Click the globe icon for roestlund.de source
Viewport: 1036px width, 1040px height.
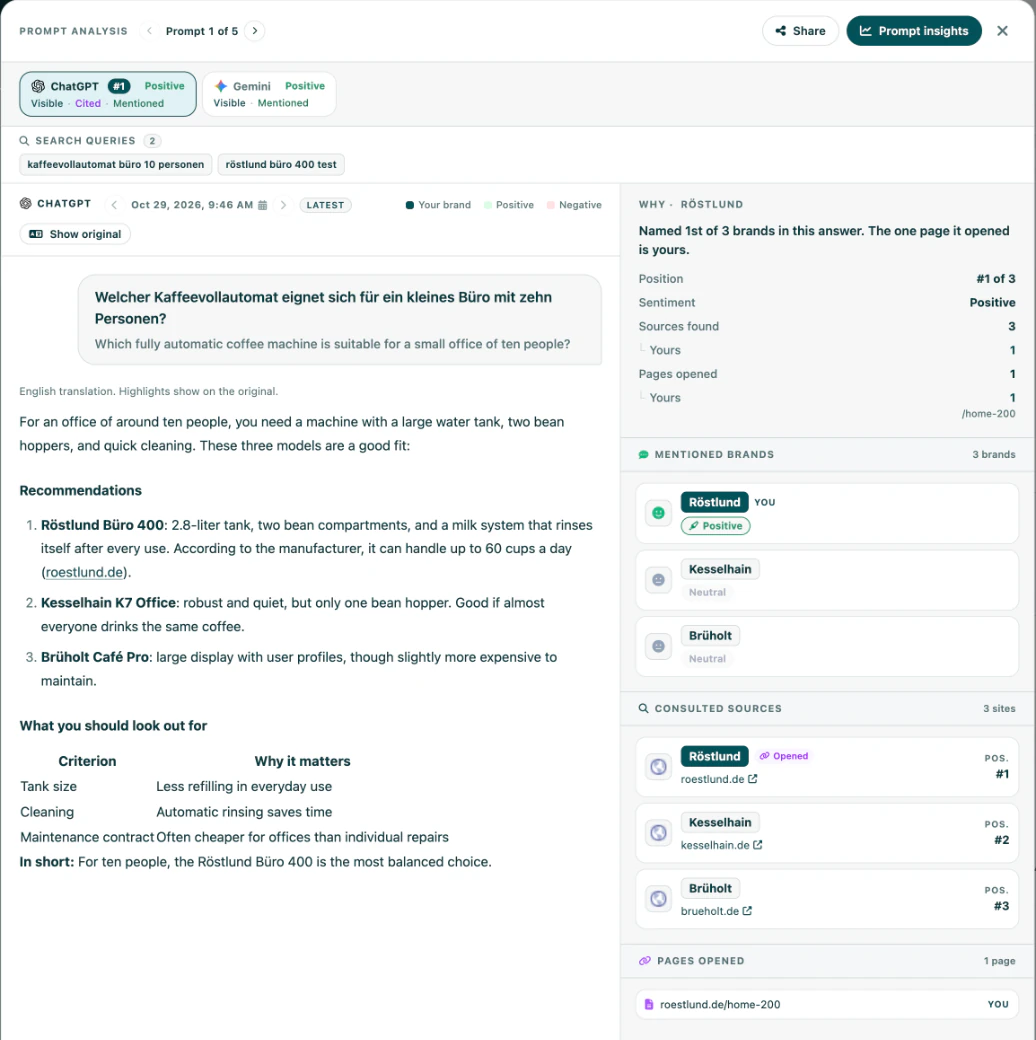658,767
